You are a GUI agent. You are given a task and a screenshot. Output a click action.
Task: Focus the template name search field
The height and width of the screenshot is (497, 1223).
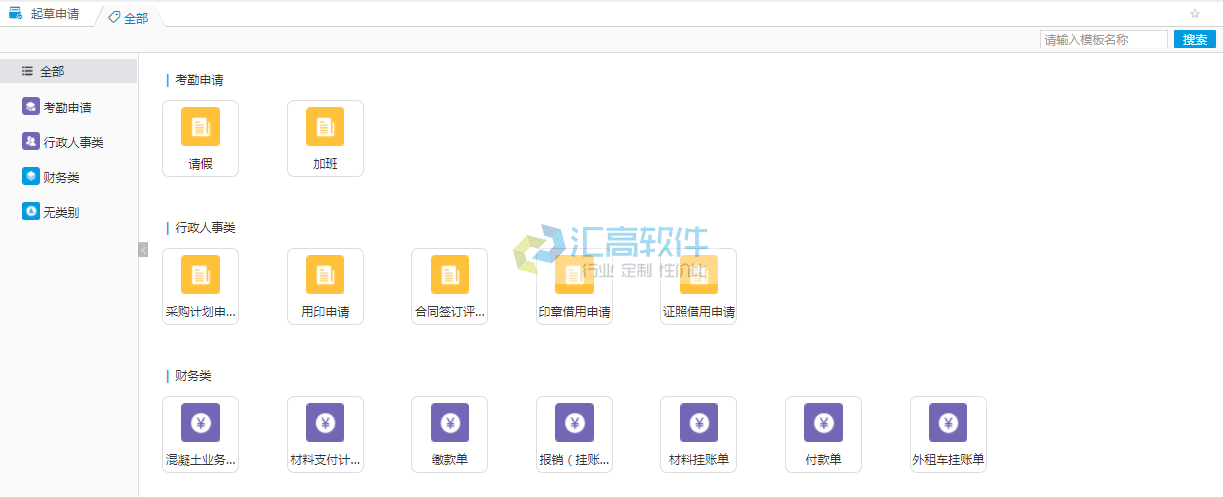tap(1103, 40)
